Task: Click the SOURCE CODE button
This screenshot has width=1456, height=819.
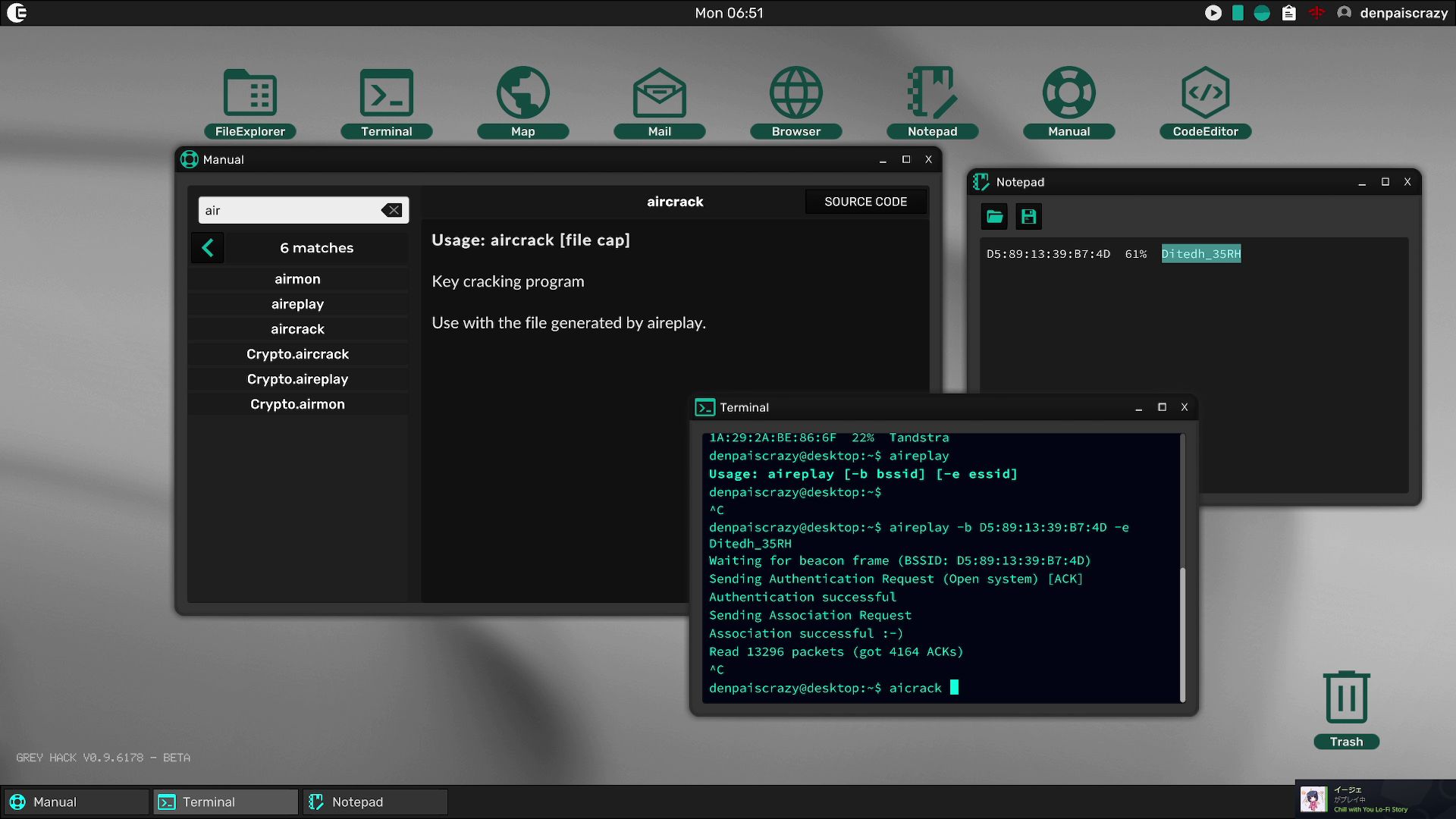Action: 865,202
